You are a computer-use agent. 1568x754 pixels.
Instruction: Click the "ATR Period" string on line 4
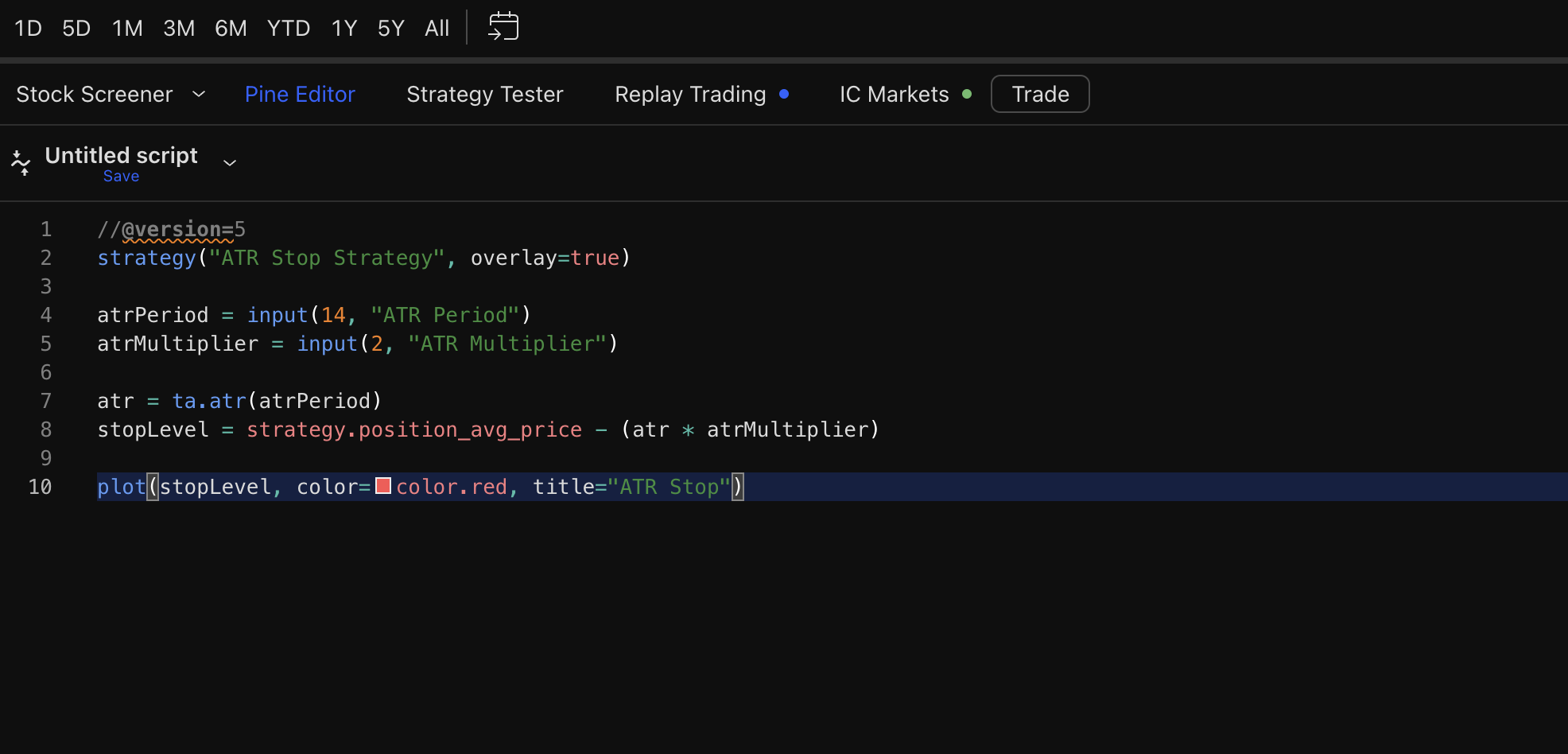click(445, 315)
